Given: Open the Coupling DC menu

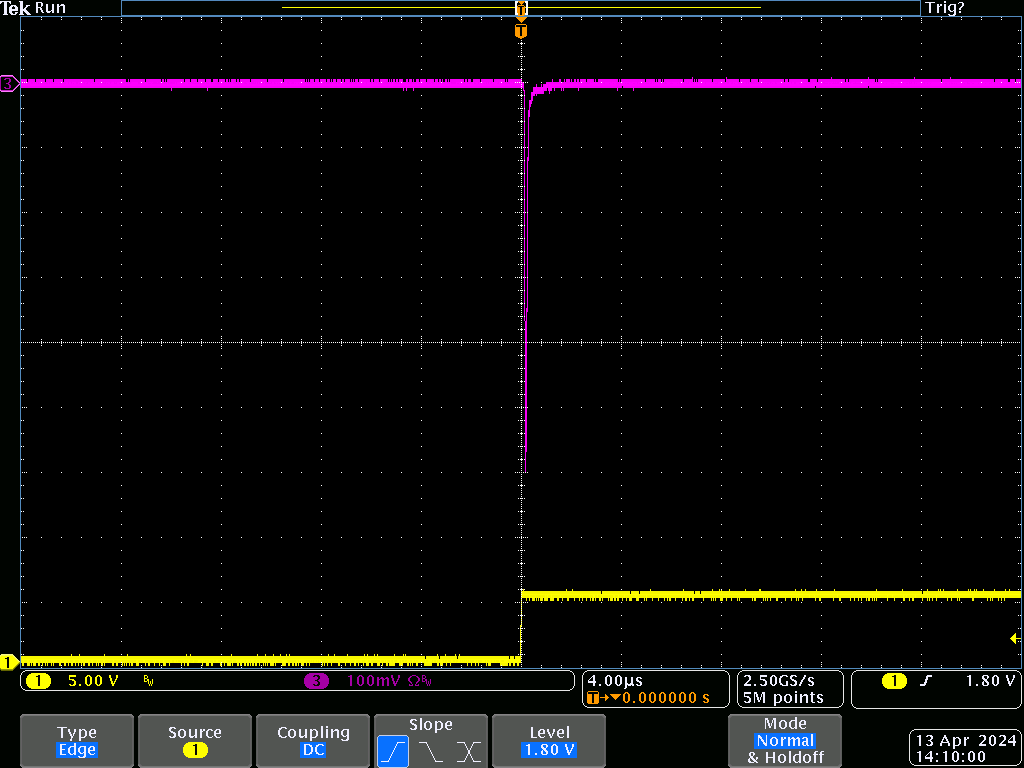Looking at the screenshot, I should pos(313,741).
